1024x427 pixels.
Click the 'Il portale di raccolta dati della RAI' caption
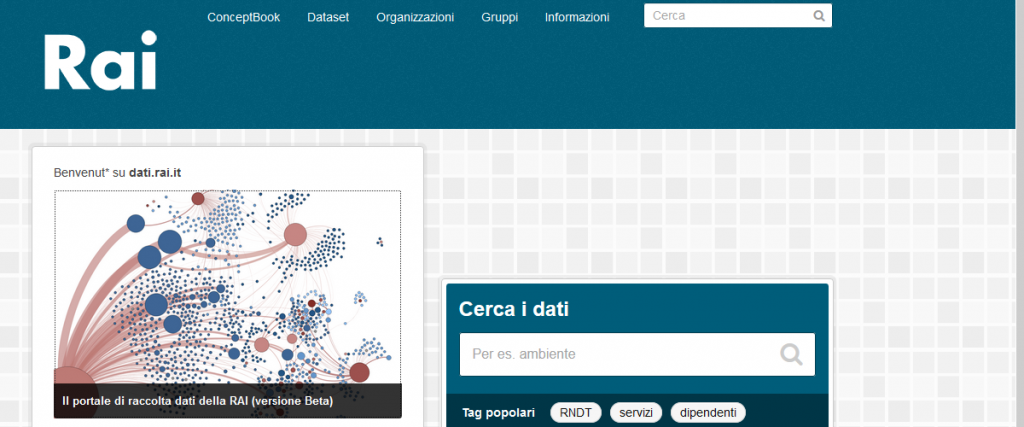[198, 401]
